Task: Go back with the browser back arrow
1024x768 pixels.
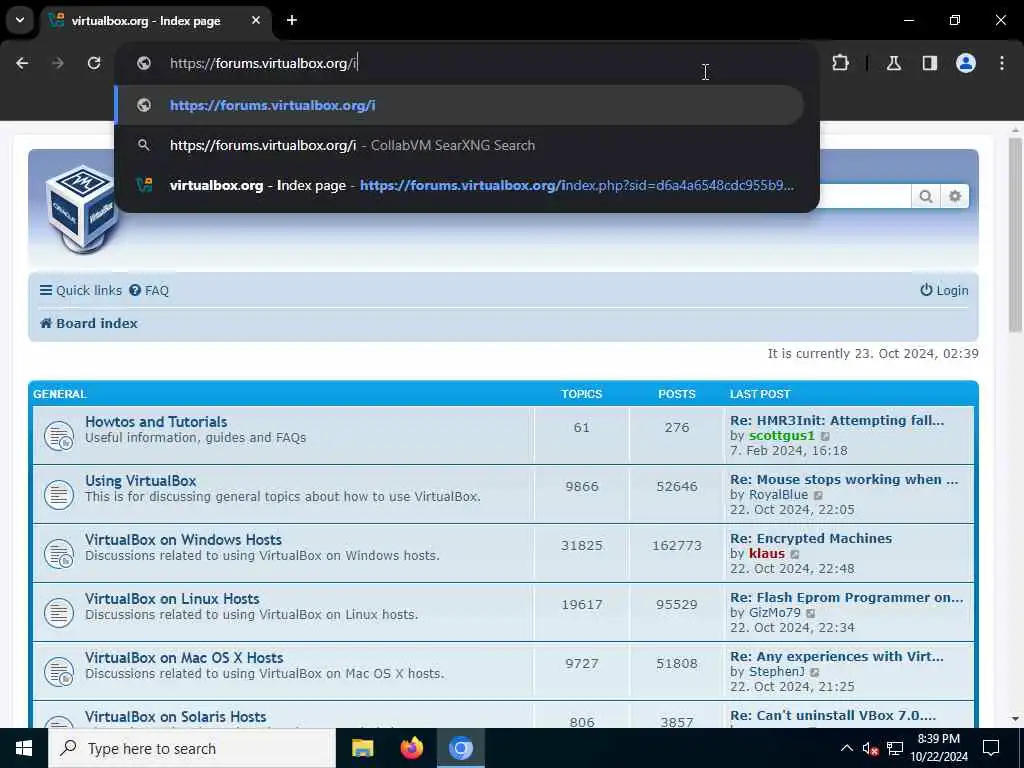Action: coord(22,63)
